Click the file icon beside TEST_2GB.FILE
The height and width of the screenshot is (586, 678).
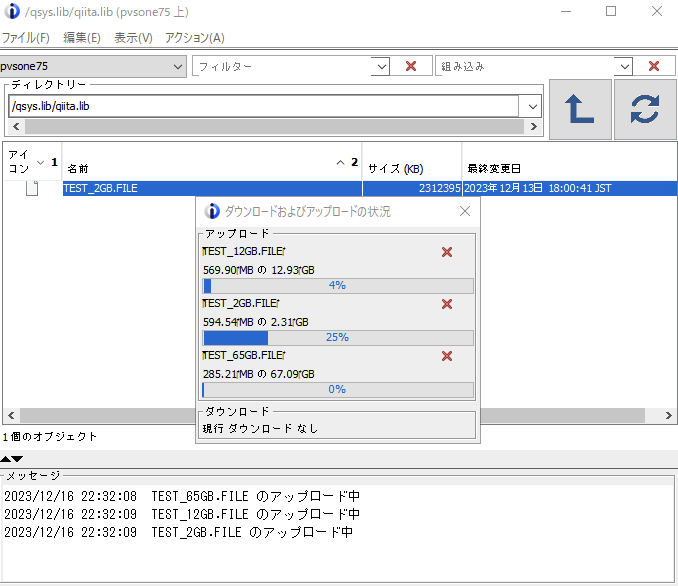coord(32,188)
